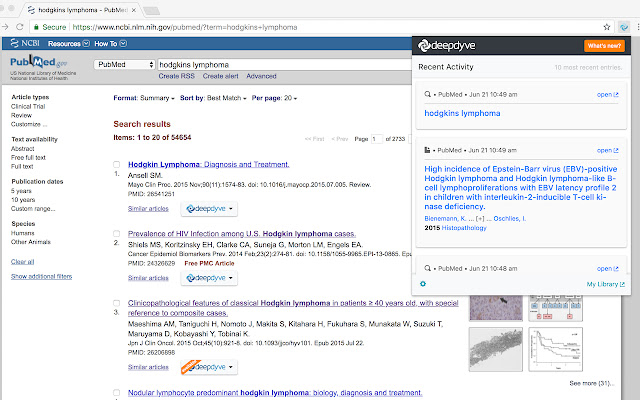
Task: Close the hodgkins lymphoma browser tab
Action: [x=133, y=10]
